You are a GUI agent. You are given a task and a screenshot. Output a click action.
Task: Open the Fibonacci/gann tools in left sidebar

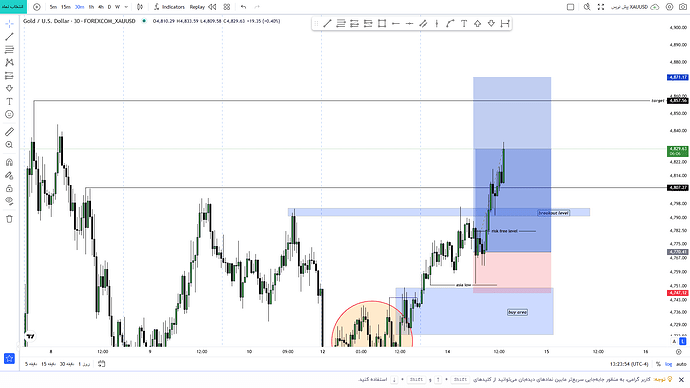point(9,50)
